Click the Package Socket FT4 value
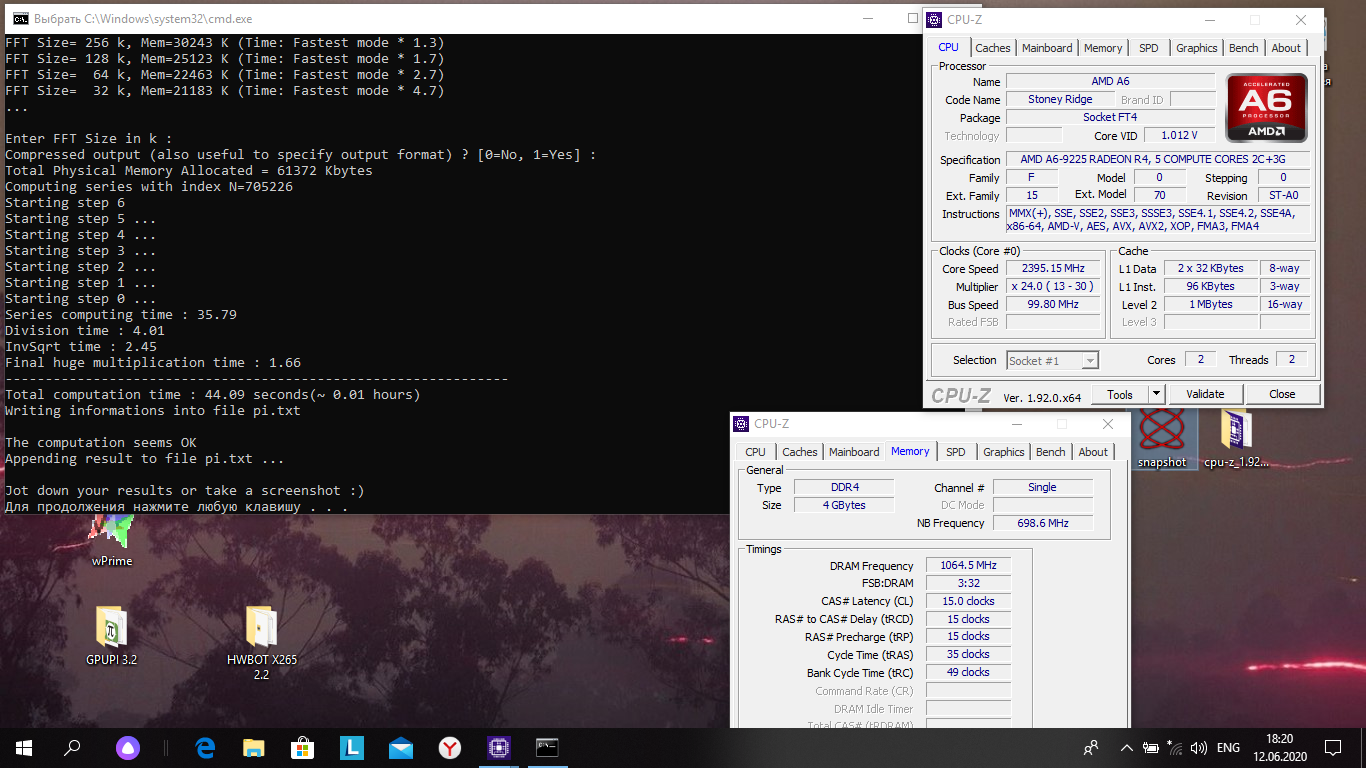 click(1110, 117)
